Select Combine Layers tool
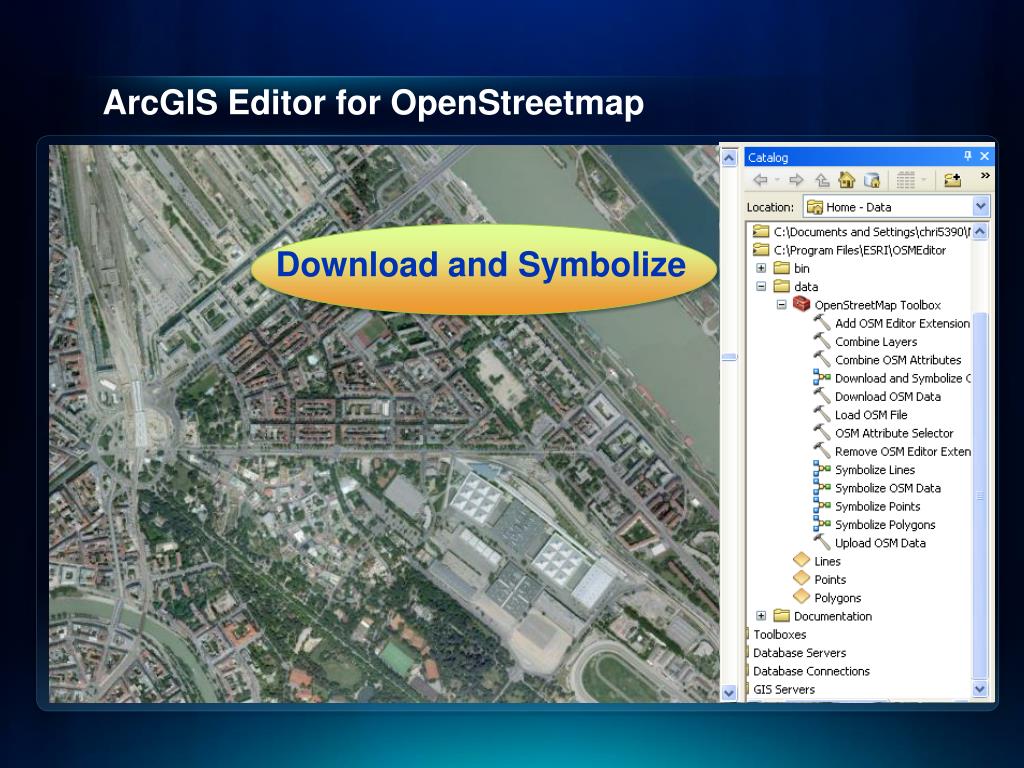1024x768 pixels. 876,342
